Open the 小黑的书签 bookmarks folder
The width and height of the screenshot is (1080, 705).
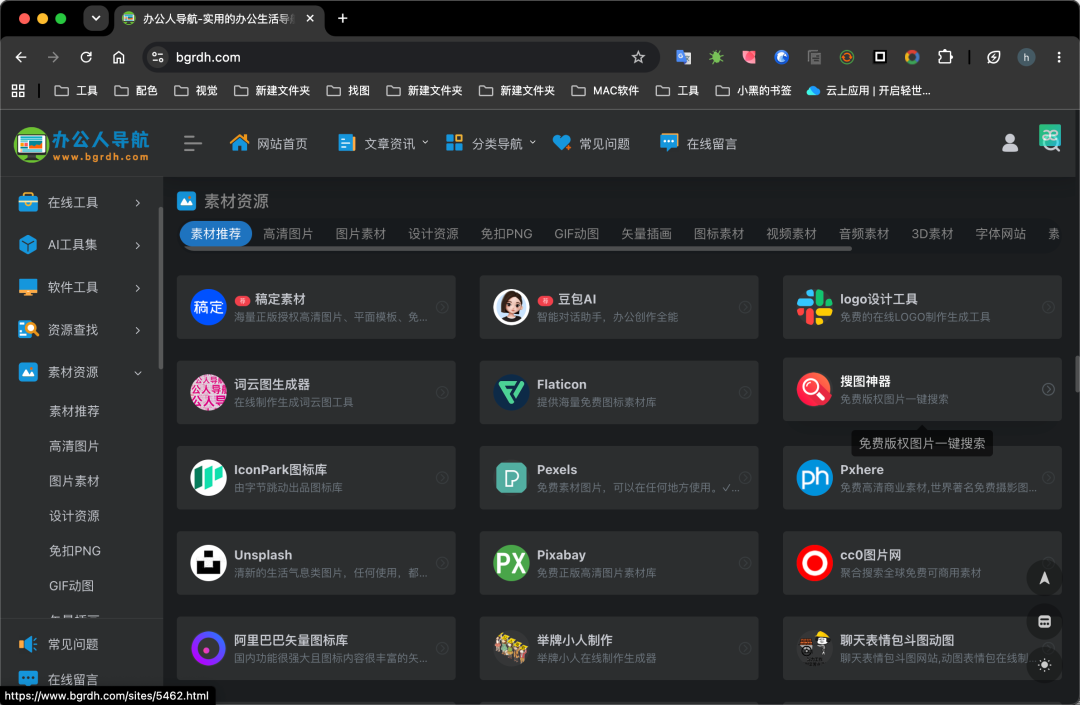[x=754, y=91]
